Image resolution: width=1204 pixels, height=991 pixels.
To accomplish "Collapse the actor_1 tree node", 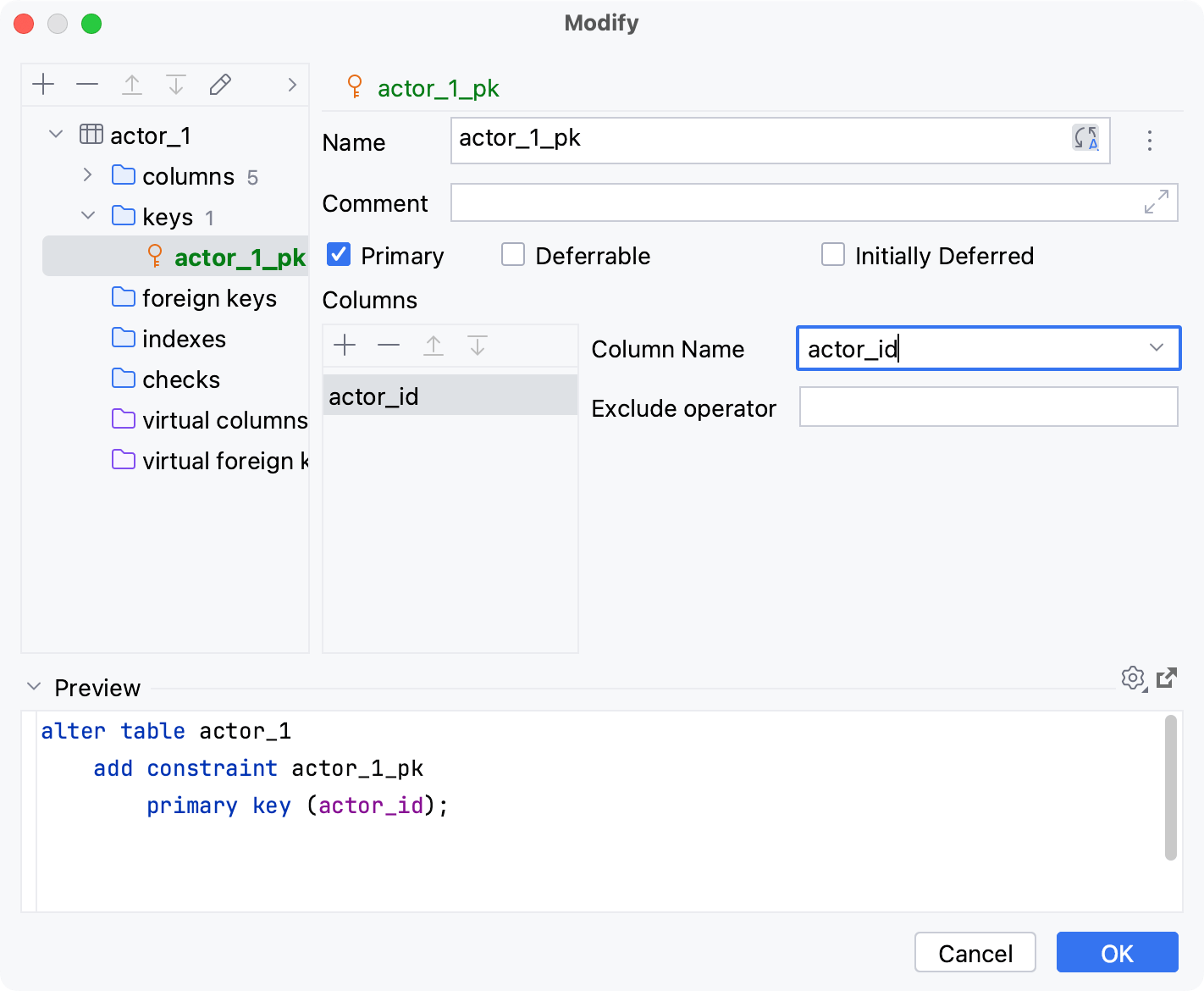I will click(55, 134).
